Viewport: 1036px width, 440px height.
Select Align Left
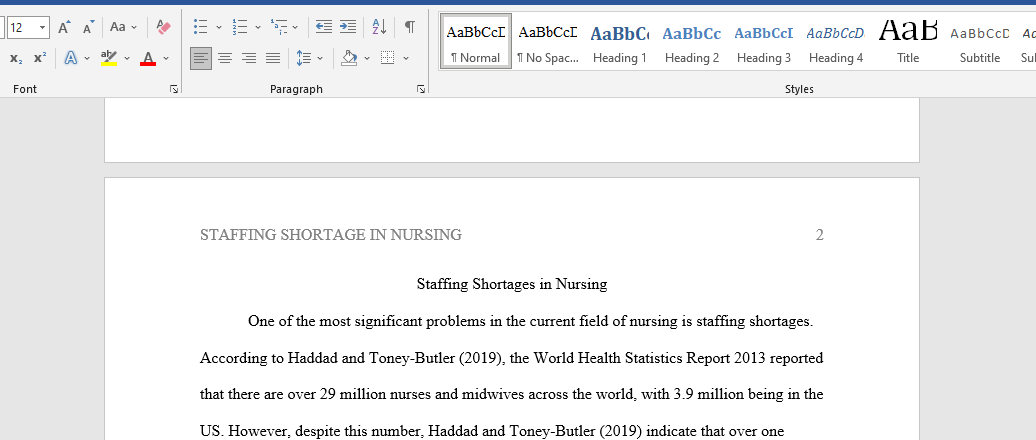[201, 58]
